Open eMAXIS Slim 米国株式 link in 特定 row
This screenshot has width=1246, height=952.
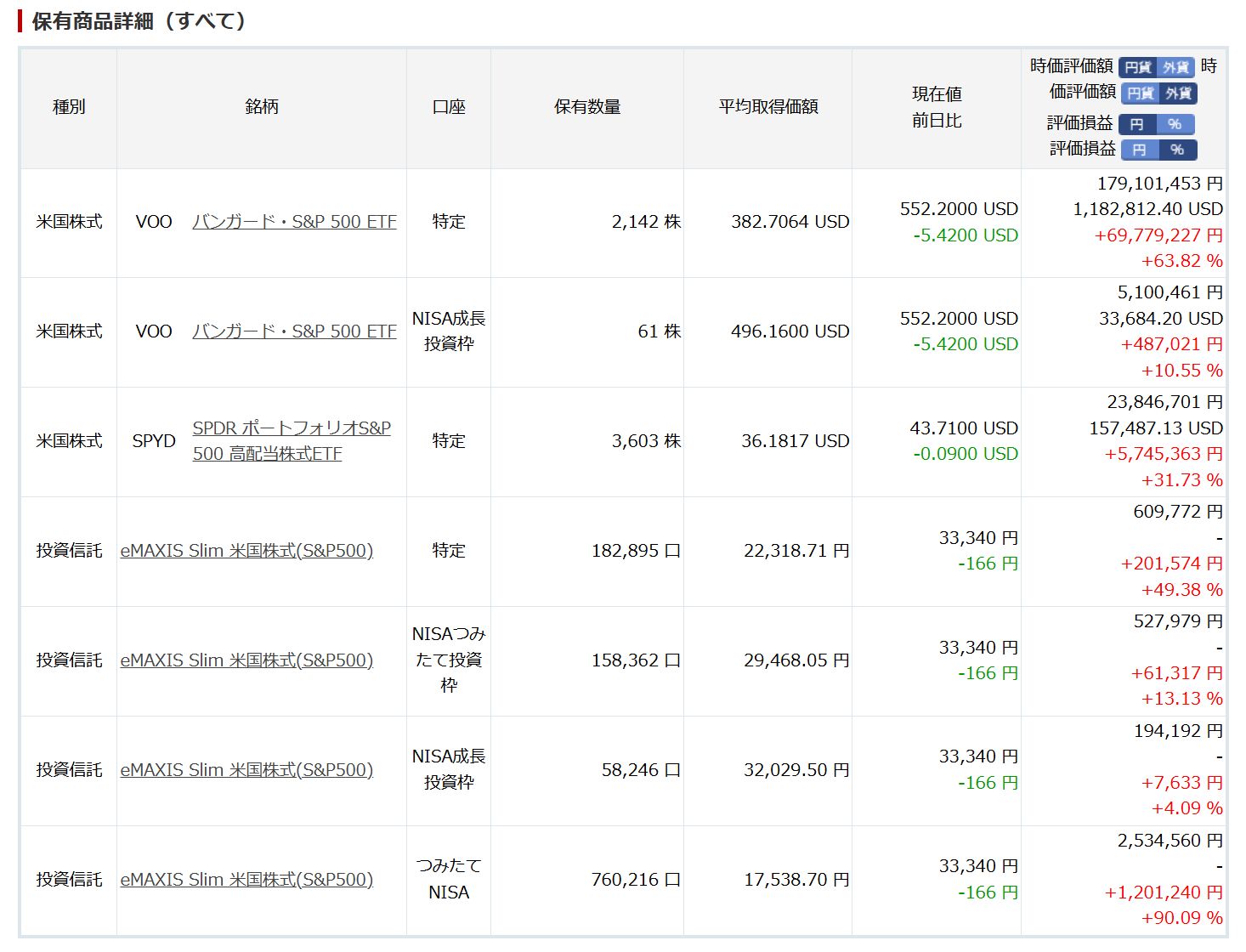[246, 551]
